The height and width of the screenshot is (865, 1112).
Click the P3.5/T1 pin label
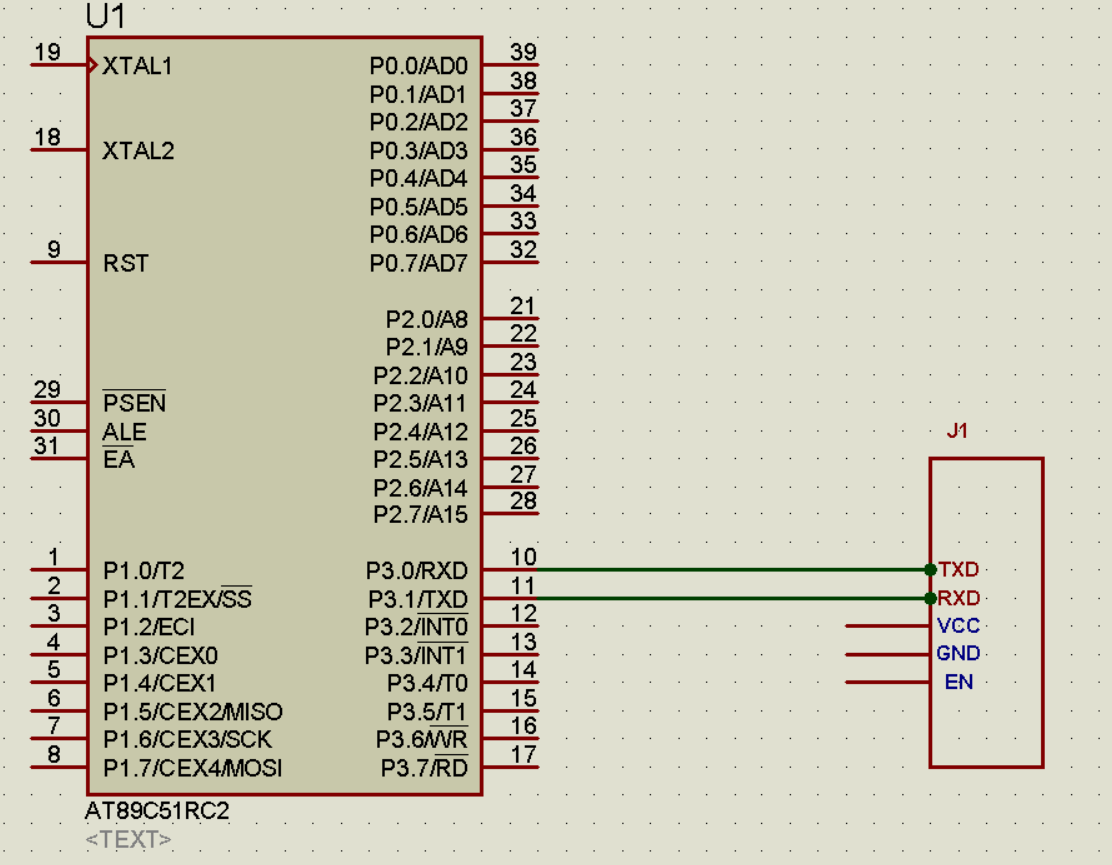(427, 711)
